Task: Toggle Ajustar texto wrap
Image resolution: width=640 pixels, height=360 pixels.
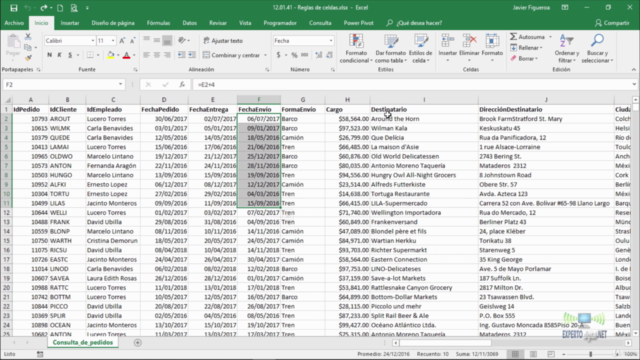Action: [x=223, y=41]
